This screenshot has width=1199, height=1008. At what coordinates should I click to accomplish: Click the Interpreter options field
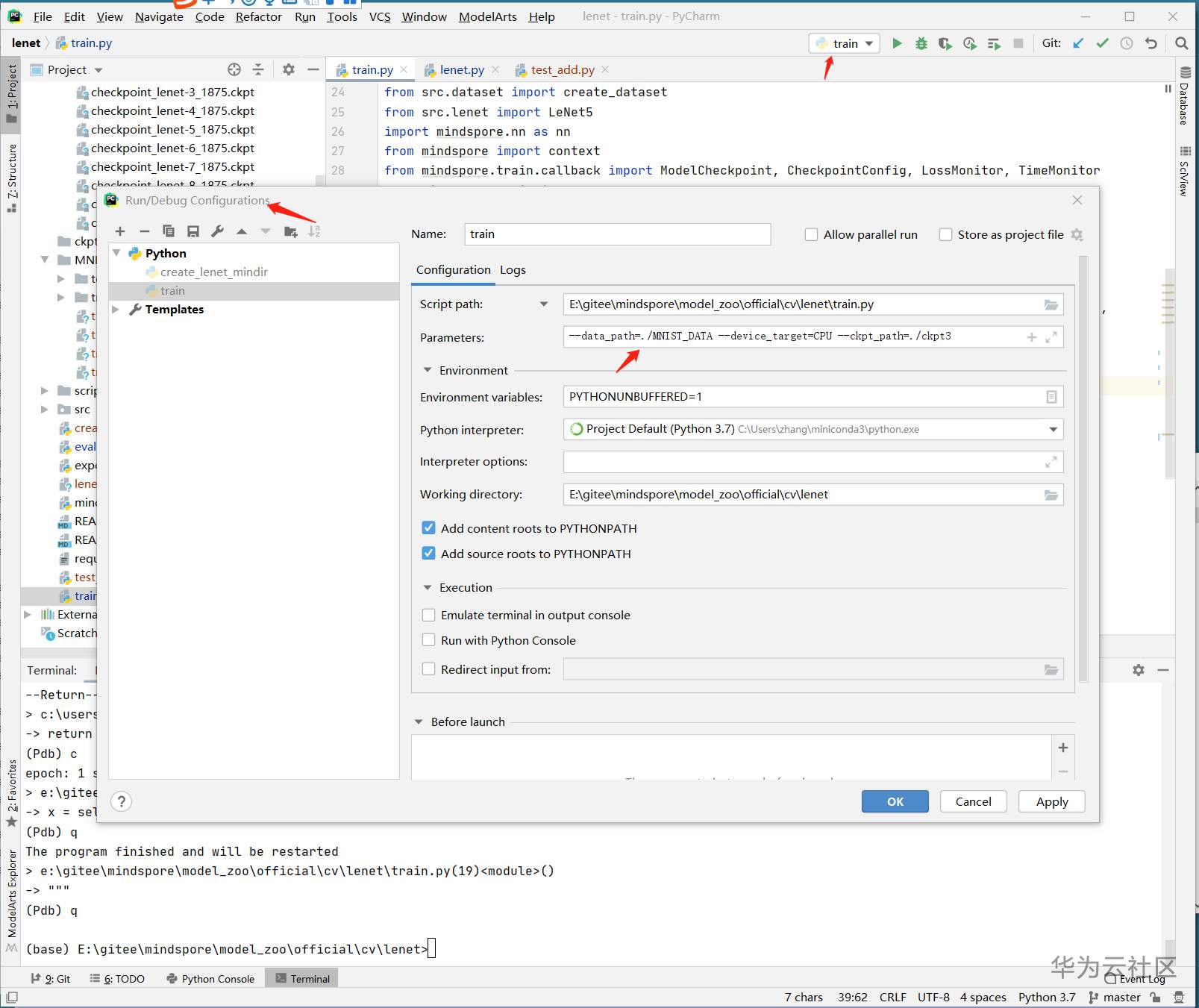(813, 462)
